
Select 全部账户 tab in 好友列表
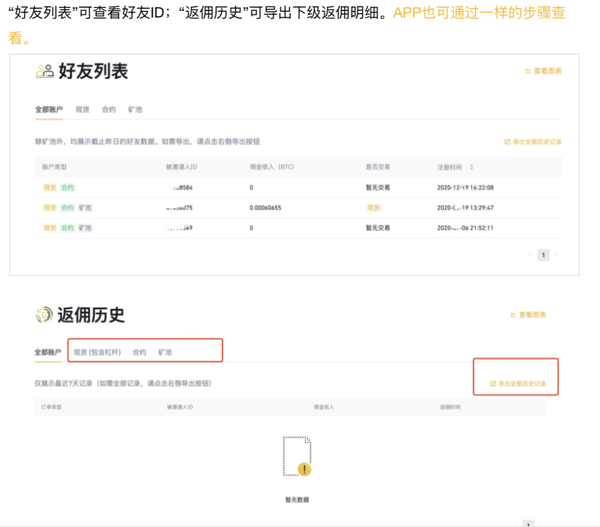[x=50, y=109]
